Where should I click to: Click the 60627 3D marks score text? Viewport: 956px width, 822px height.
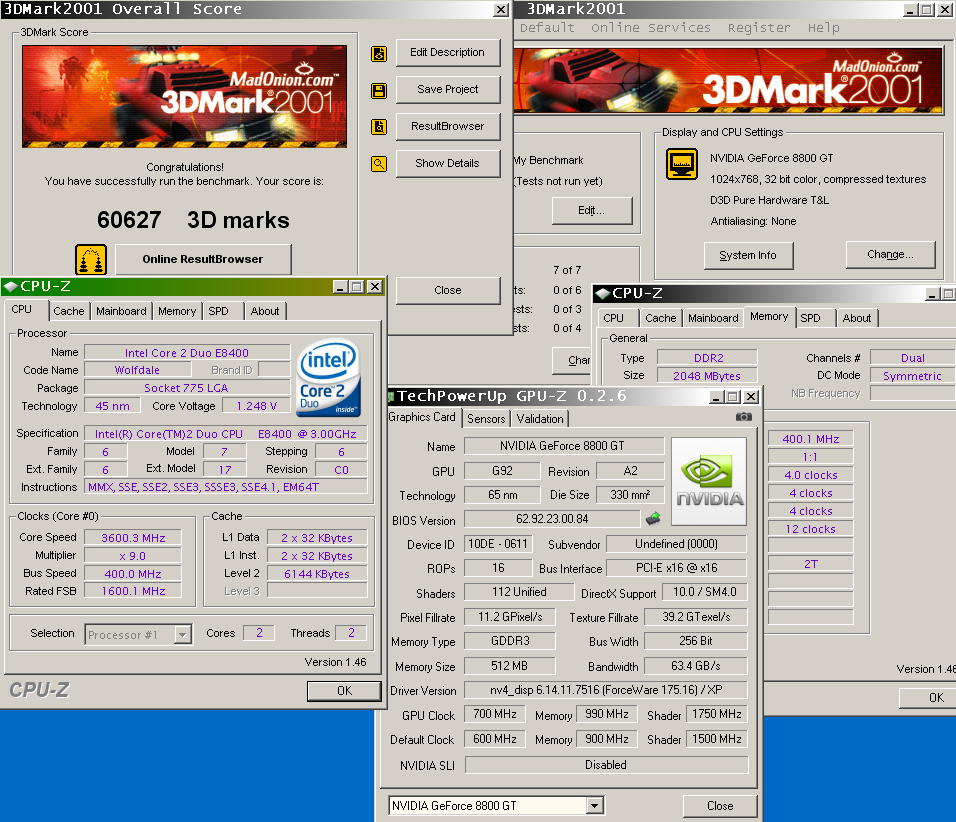tap(193, 220)
